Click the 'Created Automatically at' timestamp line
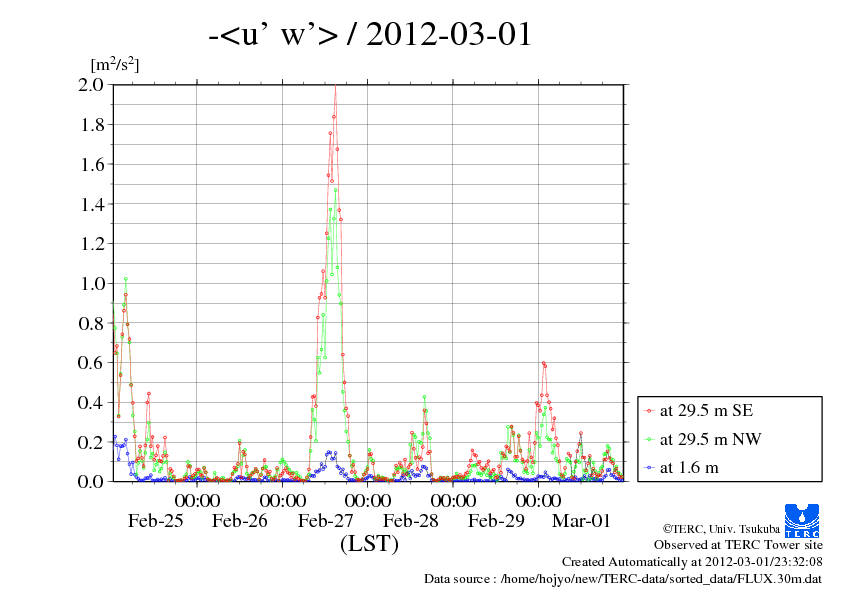The width and height of the screenshot is (842, 595). (692, 562)
